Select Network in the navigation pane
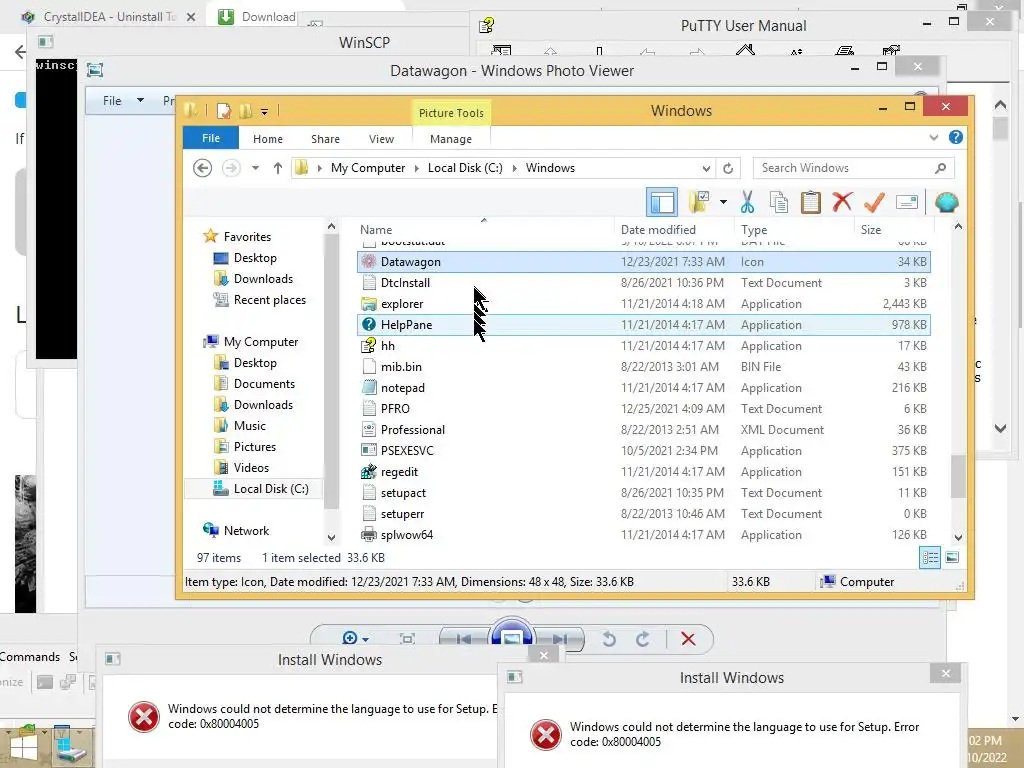1024x768 pixels. [x=246, y=531]
